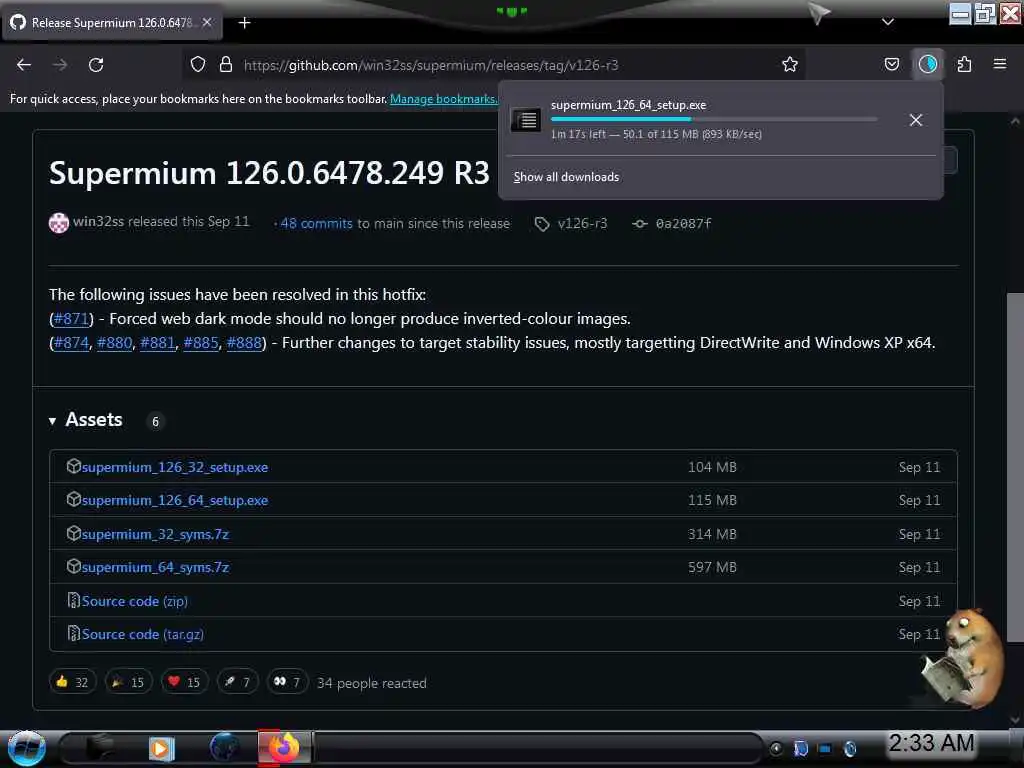Close the Release Supermium tab

(207, 22)
